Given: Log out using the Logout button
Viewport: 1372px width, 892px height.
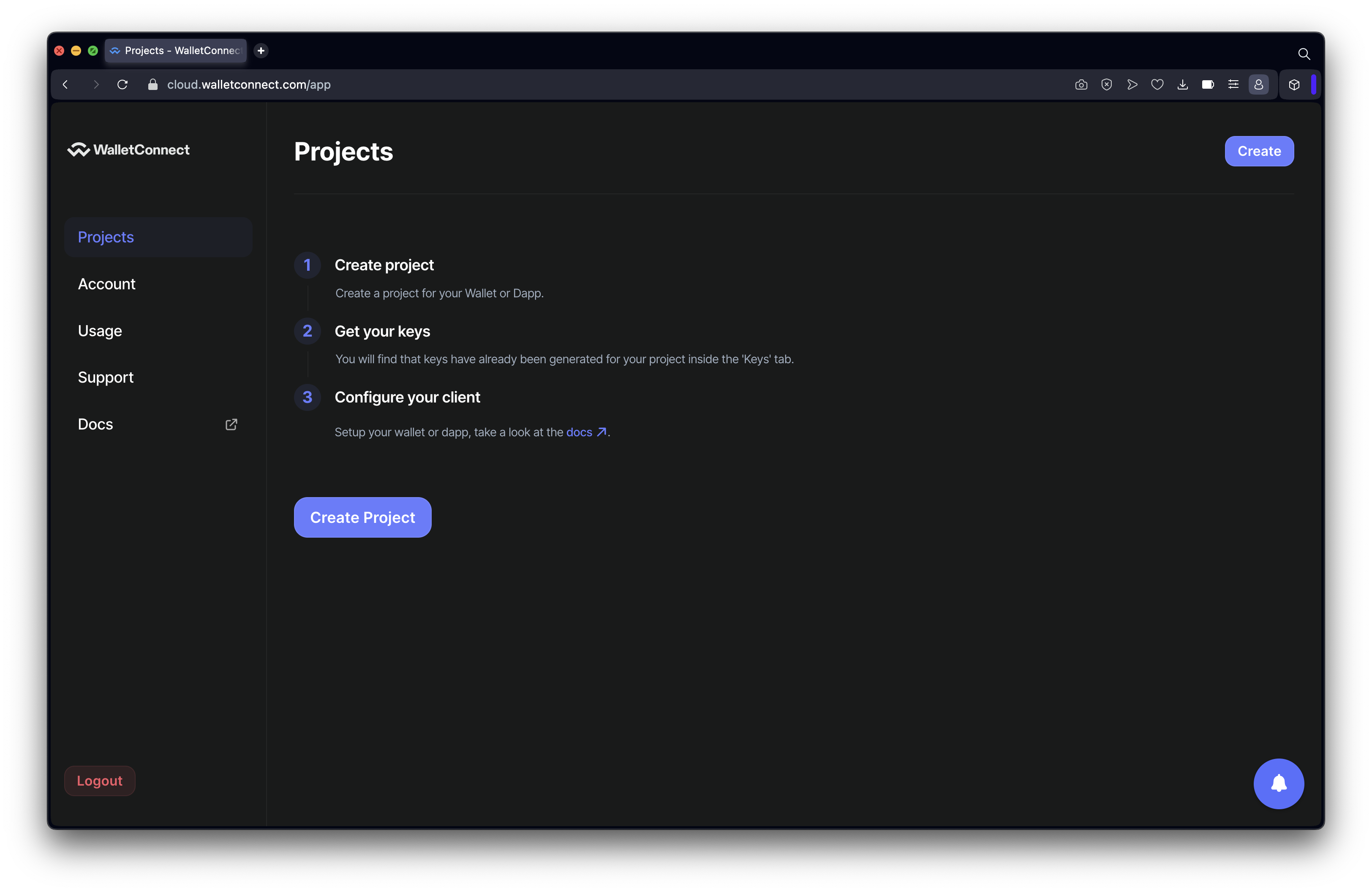Looking at the screenshot, I should pos(100,781).
